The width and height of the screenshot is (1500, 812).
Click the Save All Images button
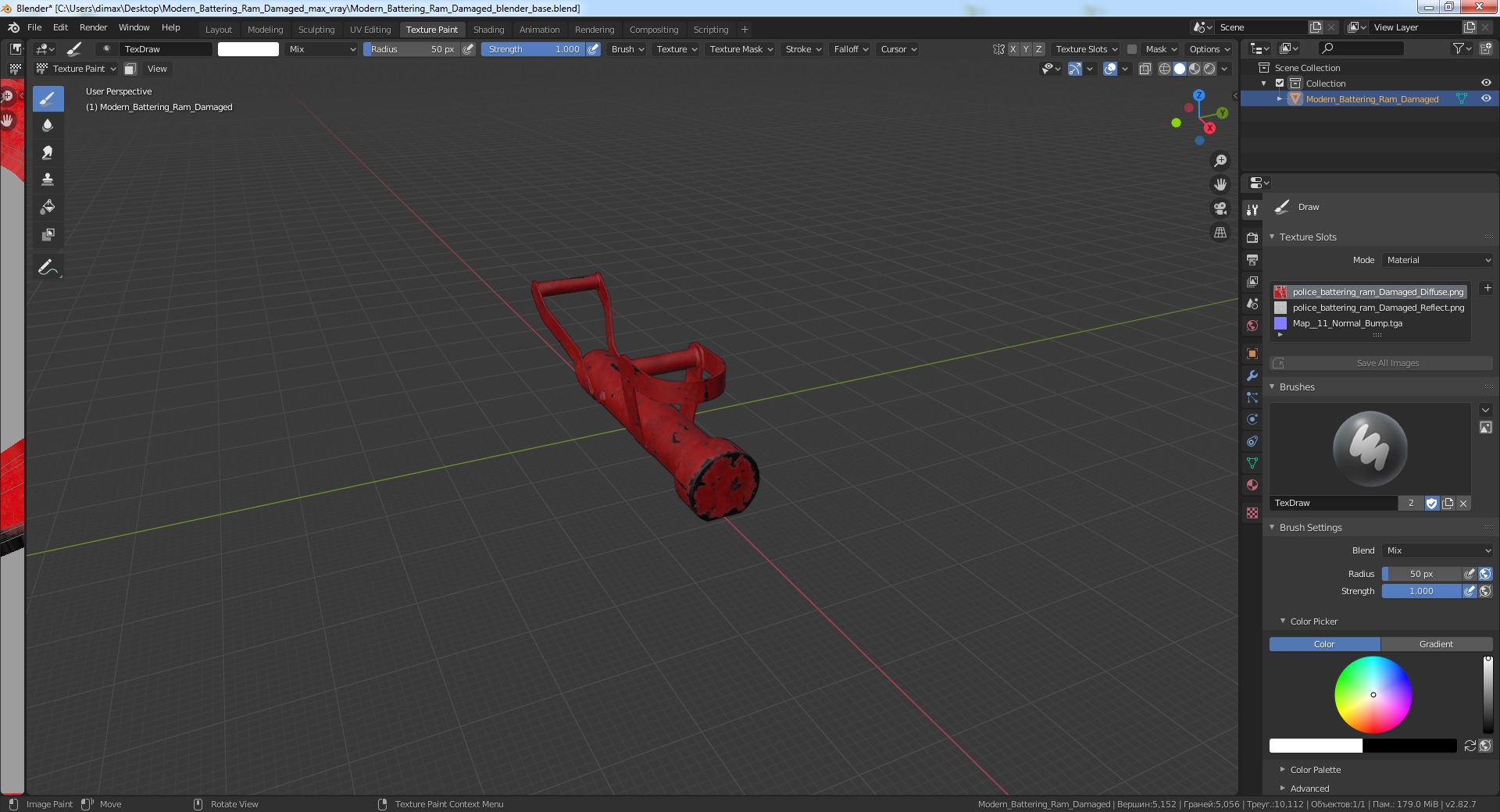(1380, 363)
